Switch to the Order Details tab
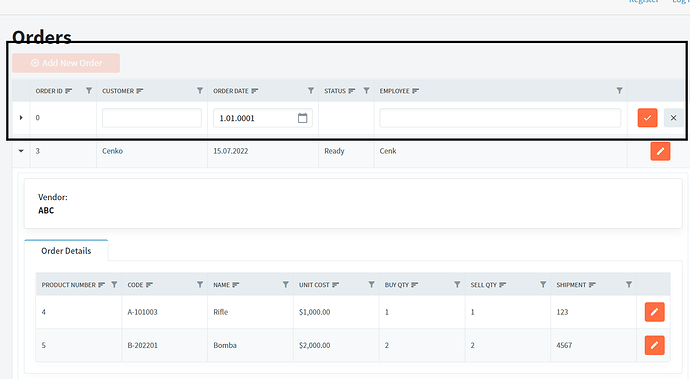 click(66, 251)
